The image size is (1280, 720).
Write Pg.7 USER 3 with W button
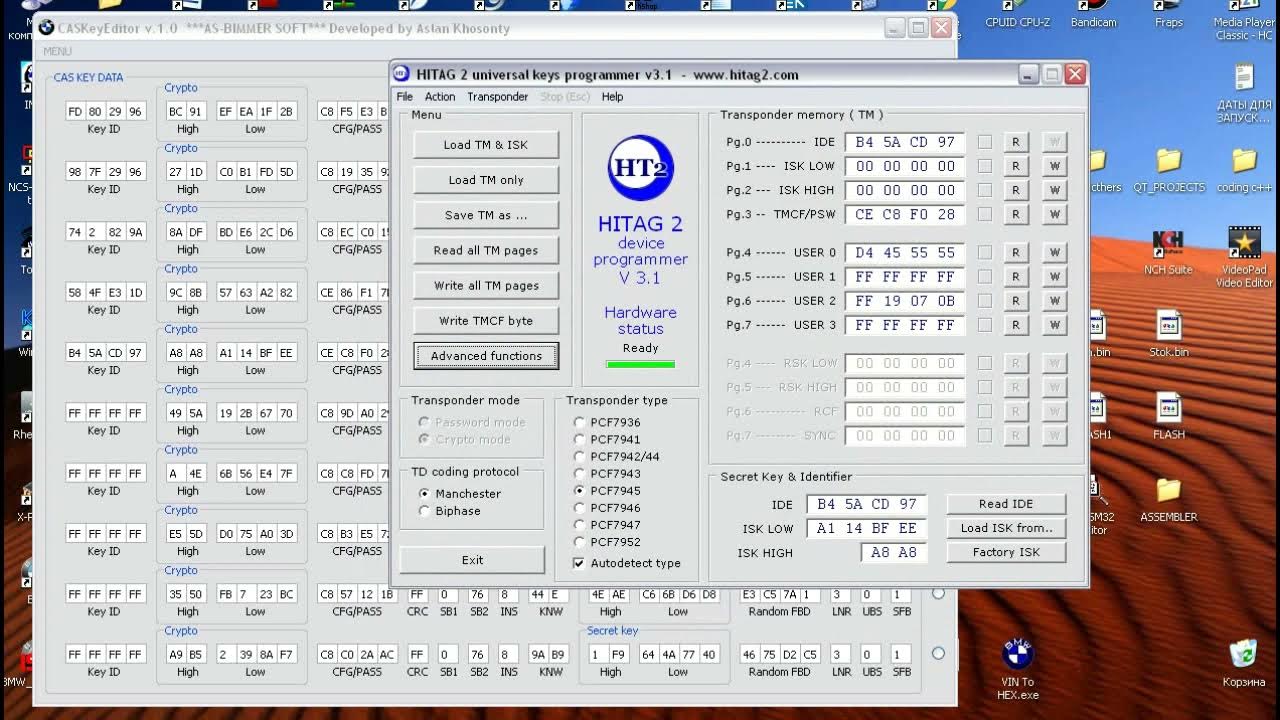point(1054,324)
